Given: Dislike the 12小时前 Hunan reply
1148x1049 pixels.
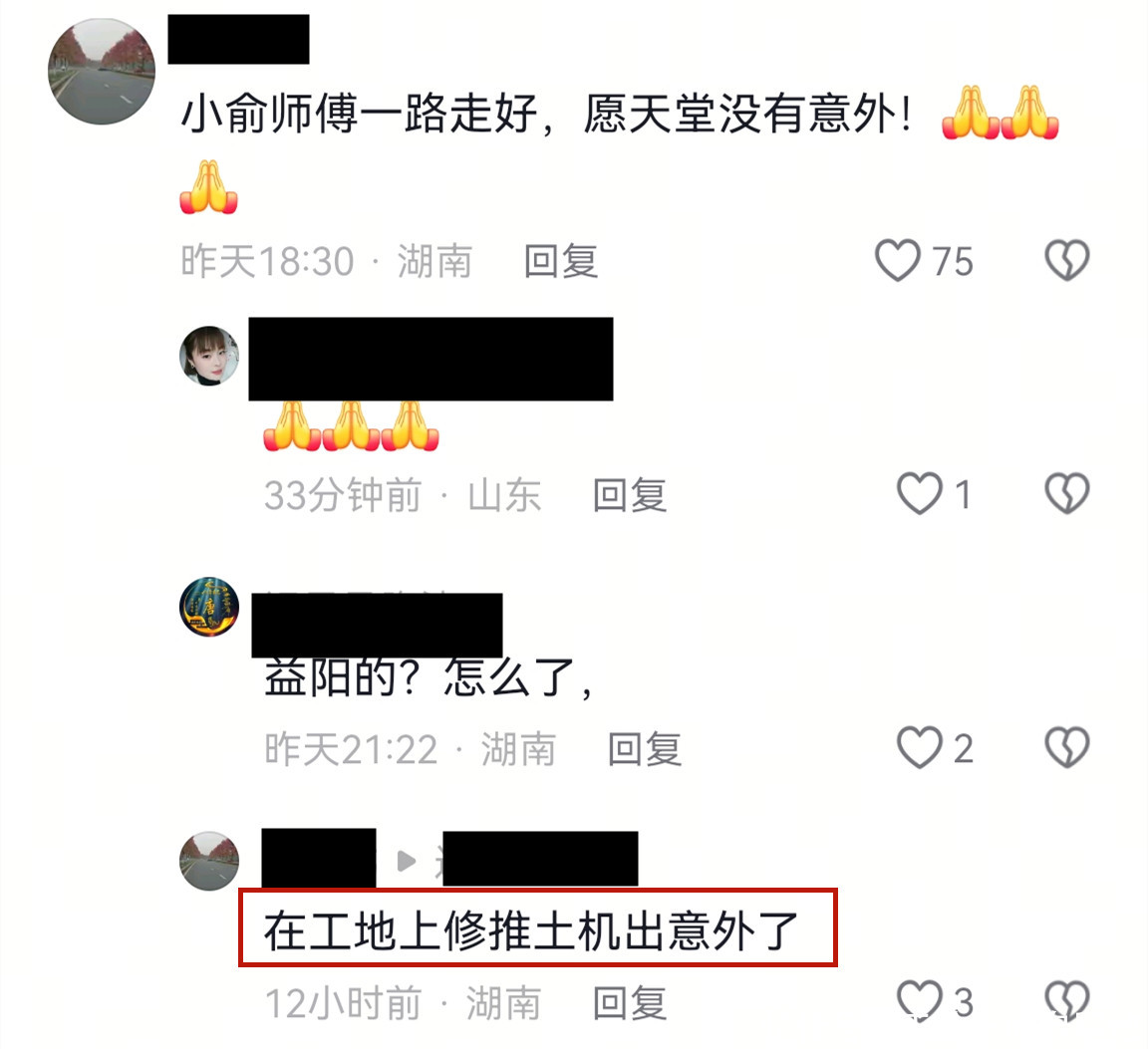Looking at the screenshot, I should click(1066, 1001).
